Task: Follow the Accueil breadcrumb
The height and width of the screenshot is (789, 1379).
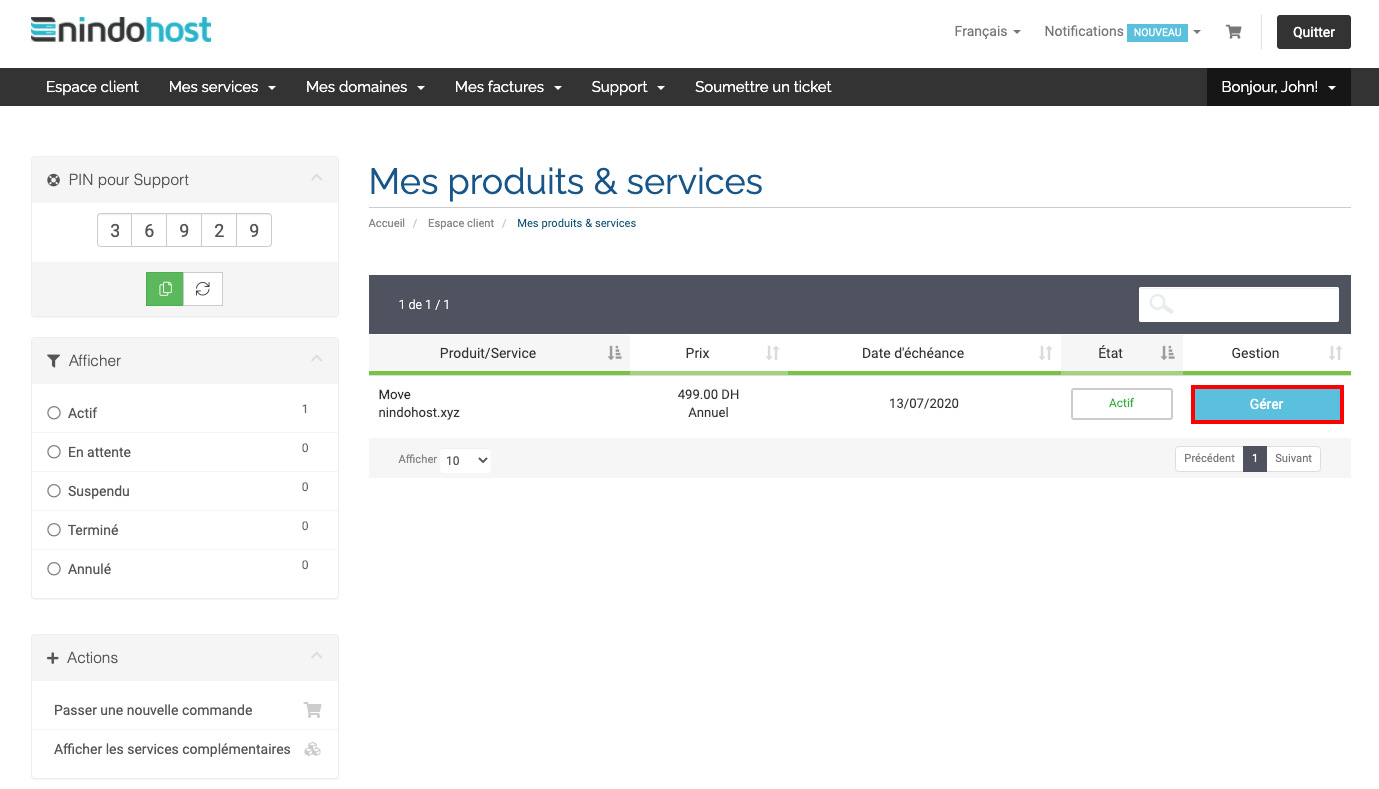Action: click(x=386, y=223)
